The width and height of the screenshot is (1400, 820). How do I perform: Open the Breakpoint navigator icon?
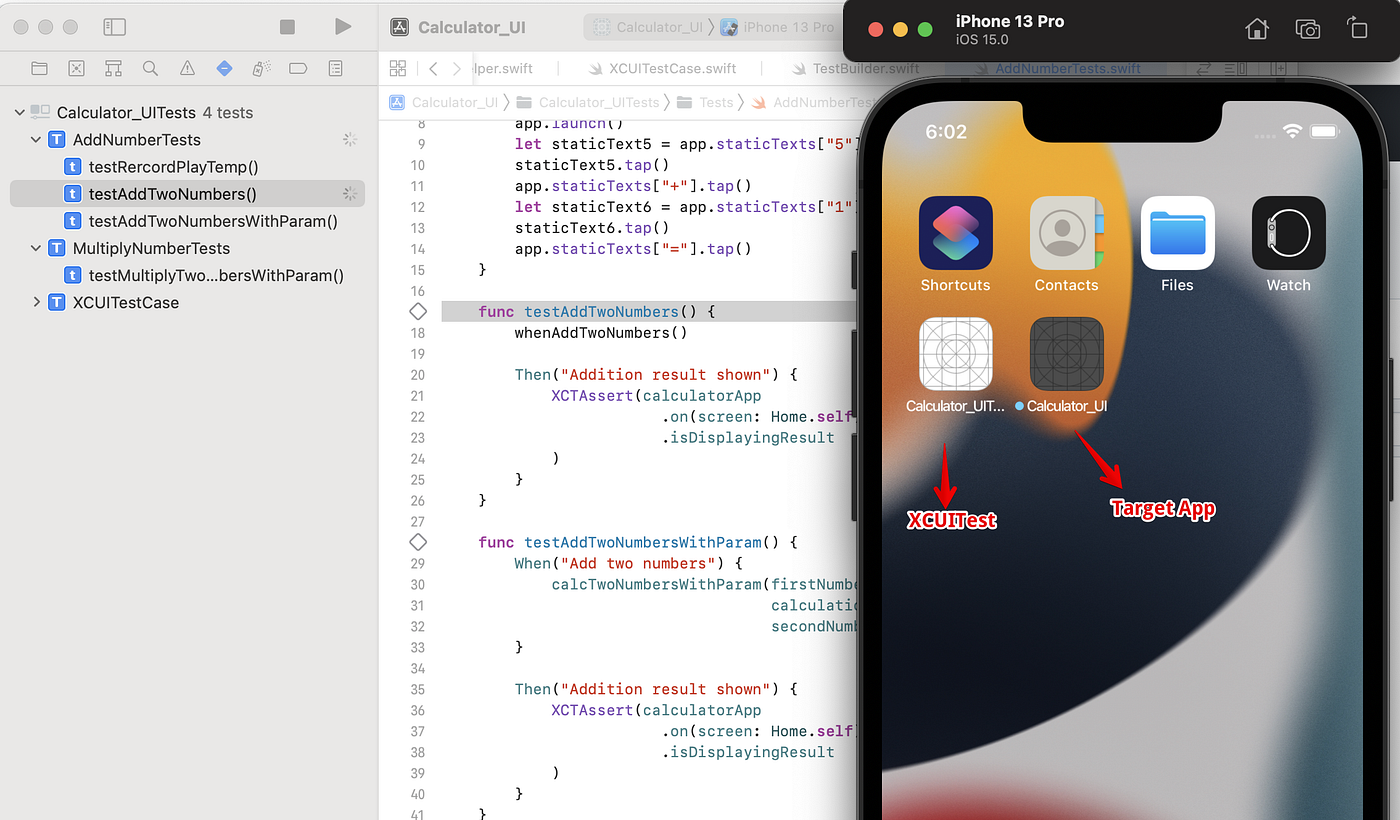298,68
